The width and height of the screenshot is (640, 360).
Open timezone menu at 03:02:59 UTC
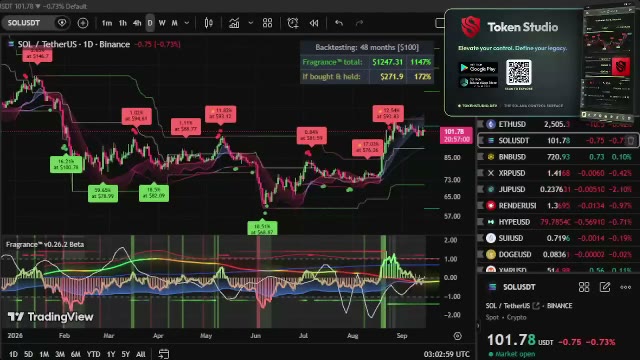447,354
